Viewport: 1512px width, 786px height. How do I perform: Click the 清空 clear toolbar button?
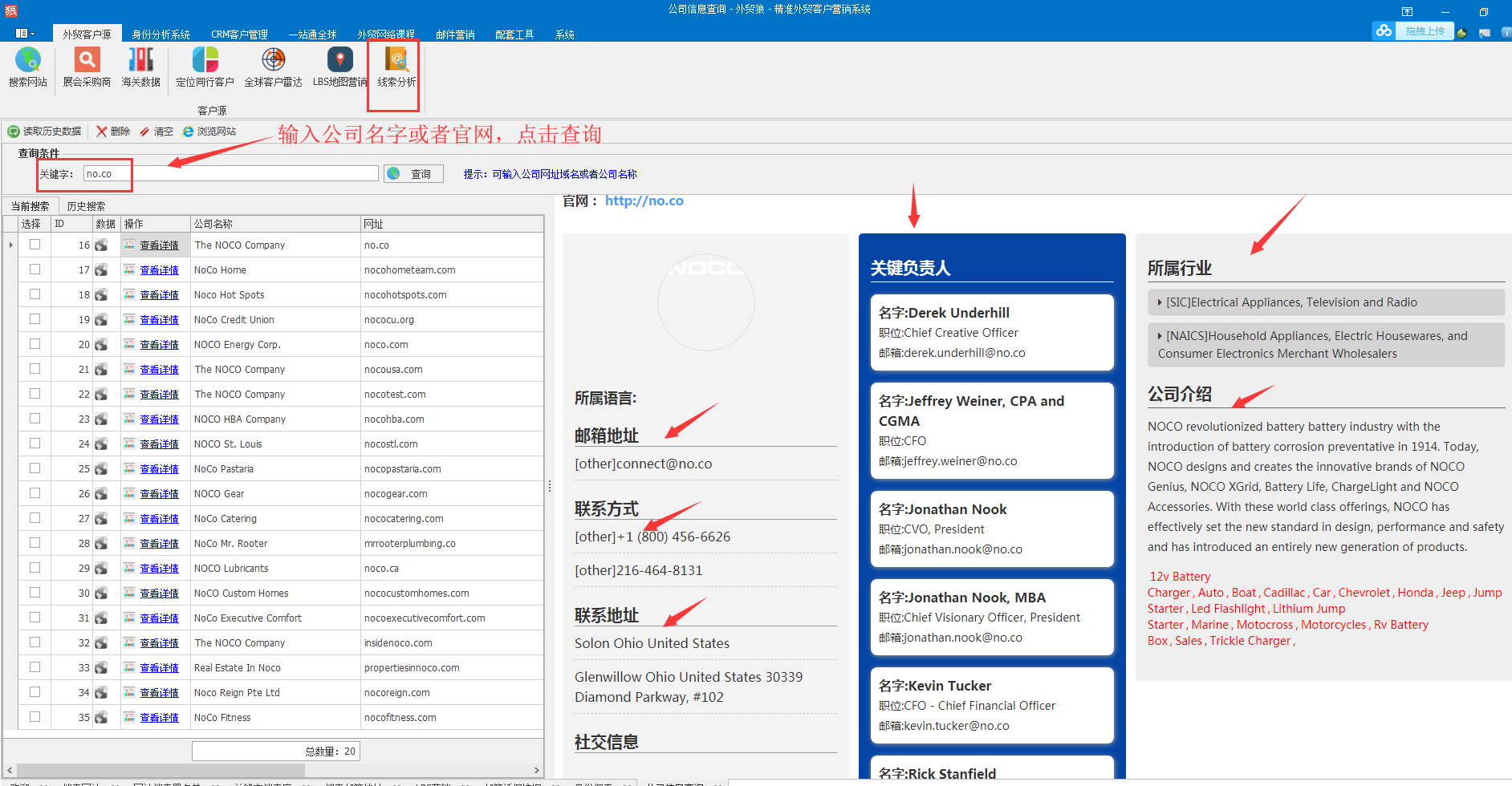pos(156,132)
